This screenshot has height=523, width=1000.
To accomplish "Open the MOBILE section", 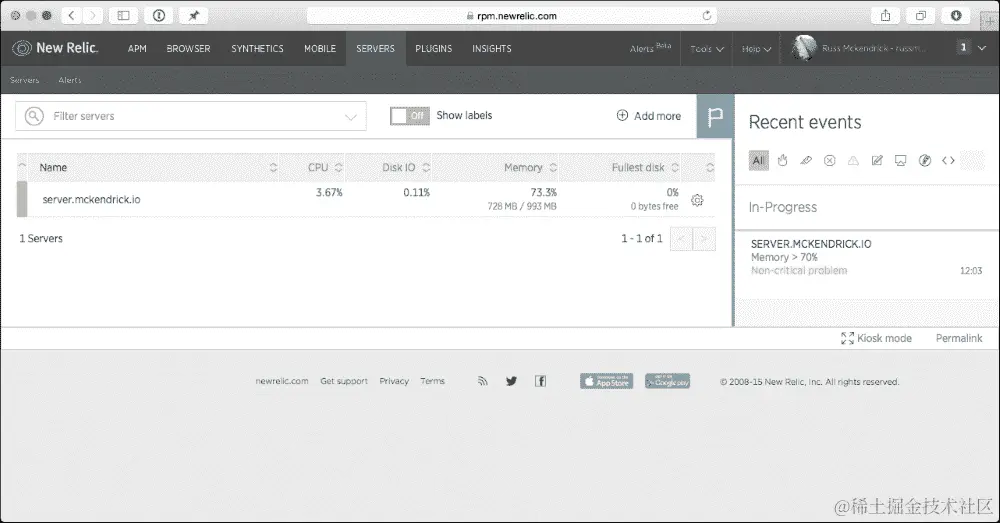I will pyautogui.click(x=320, y=48).
